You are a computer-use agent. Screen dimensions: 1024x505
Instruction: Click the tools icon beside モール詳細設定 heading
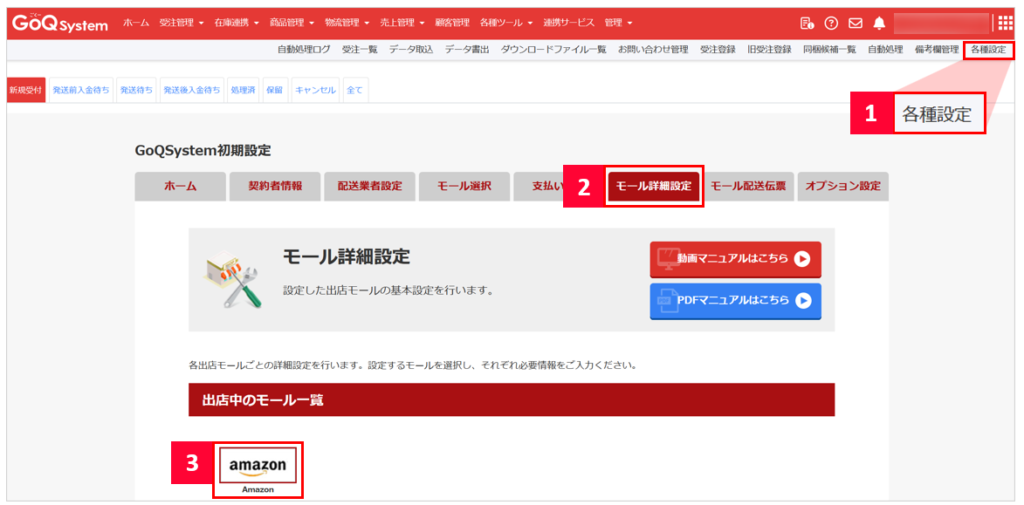click(x=233, y=277)
